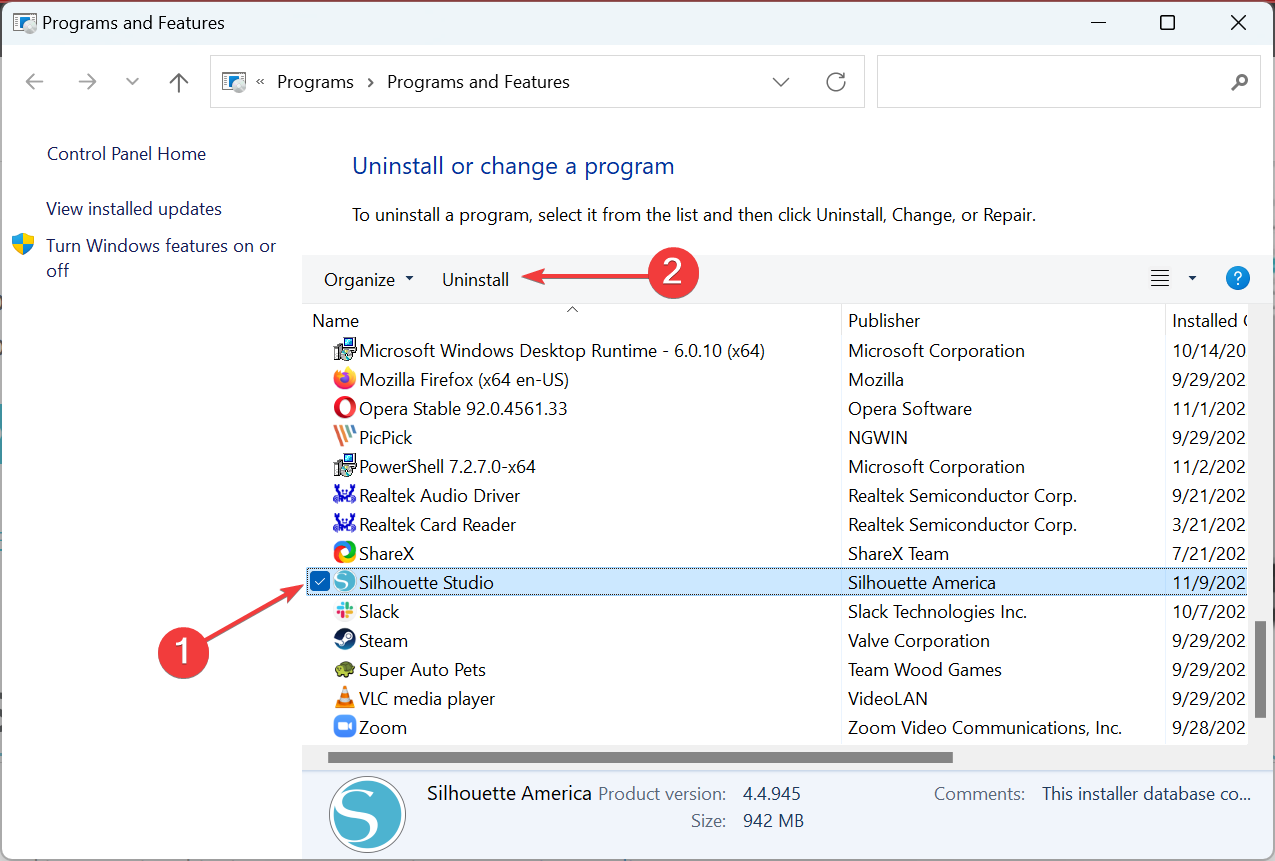Open recent locations dropdown arrow
The height and width of the screenshot is (861, 1275).
click(133, 82)
